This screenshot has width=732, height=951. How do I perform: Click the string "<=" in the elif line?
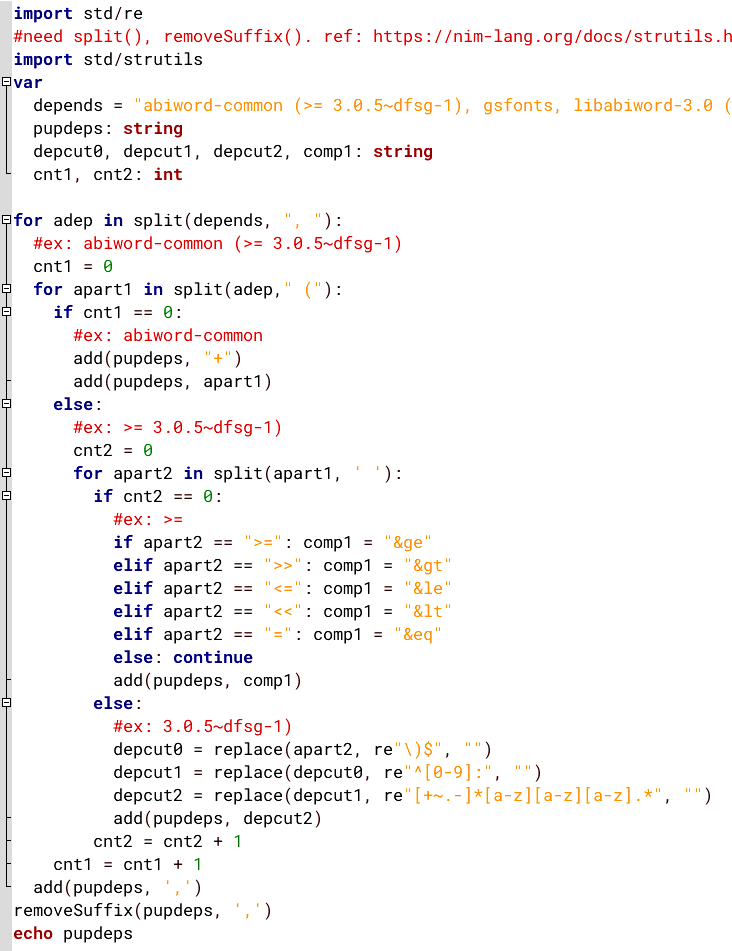pos(283,588)
